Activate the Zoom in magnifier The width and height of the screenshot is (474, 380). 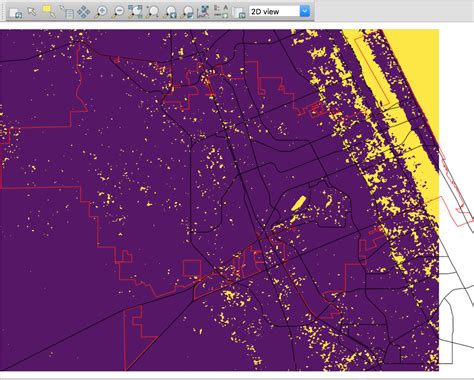(x=101, y=12)
